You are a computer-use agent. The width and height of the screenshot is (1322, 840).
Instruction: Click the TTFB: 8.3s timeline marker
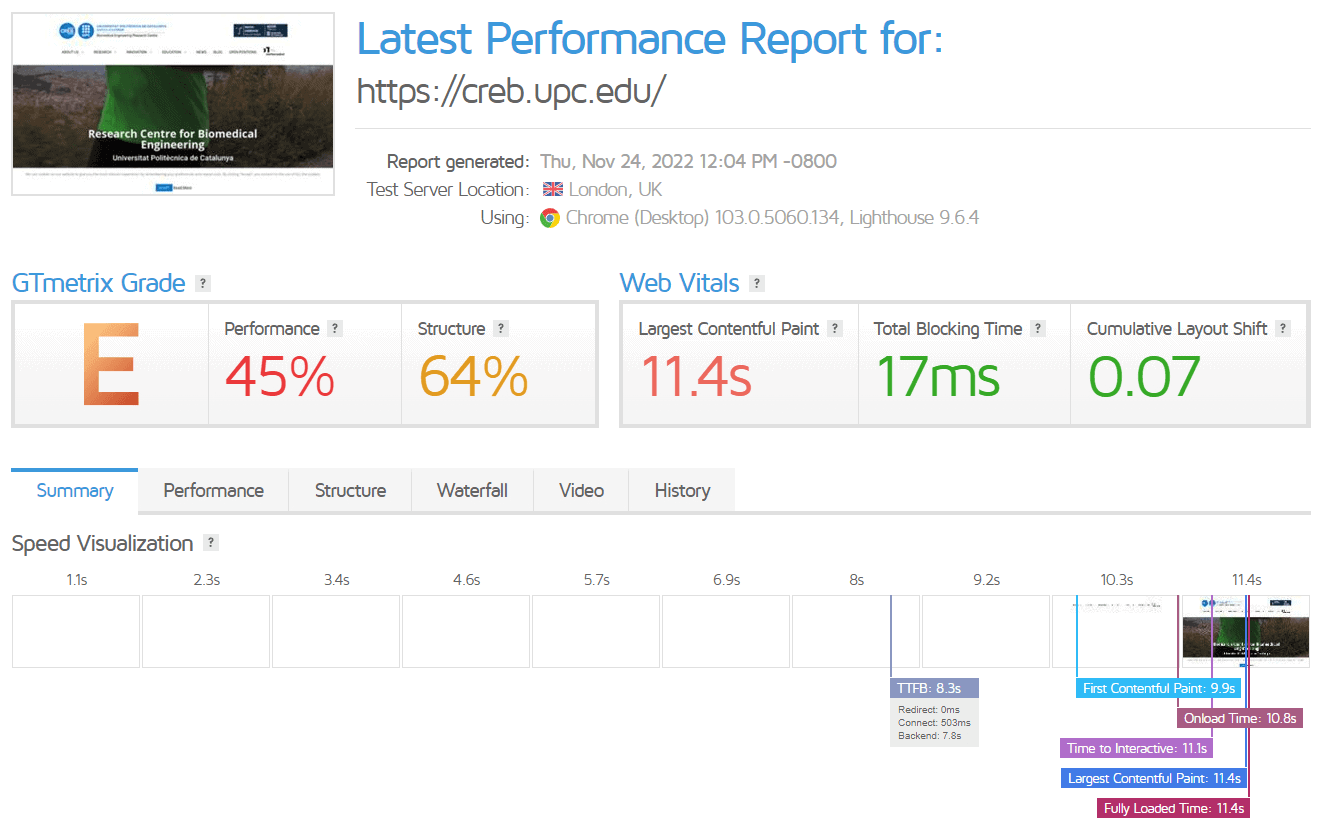(934, 688)
